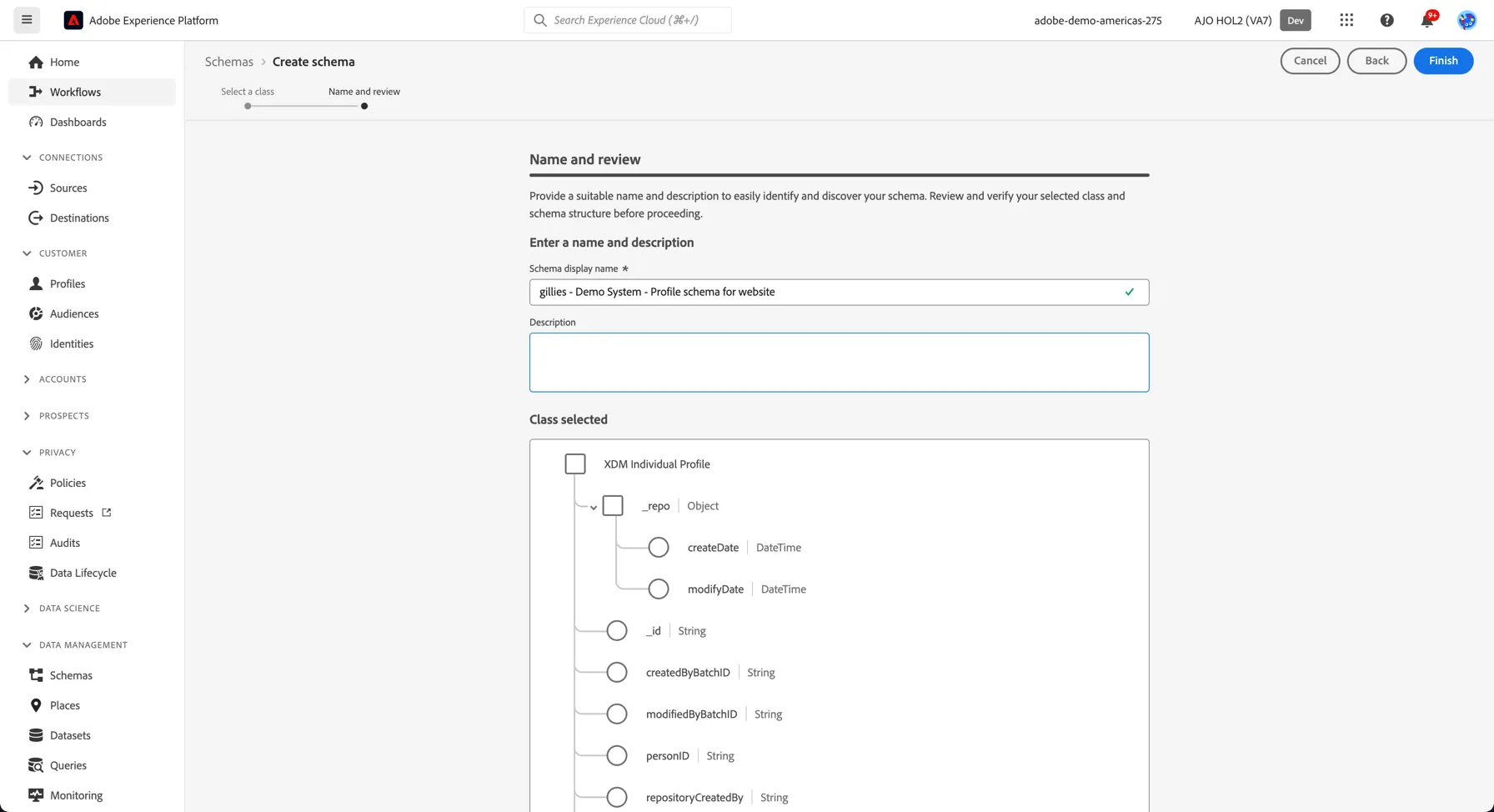This screenshot has height=812, width=1494.
Task: Expand the ACCOUNTS section
Action: 27,379
